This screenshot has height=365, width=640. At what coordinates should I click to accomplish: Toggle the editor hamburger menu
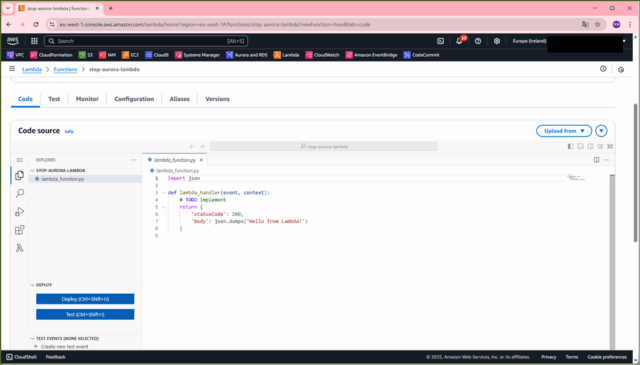[19, 160]
